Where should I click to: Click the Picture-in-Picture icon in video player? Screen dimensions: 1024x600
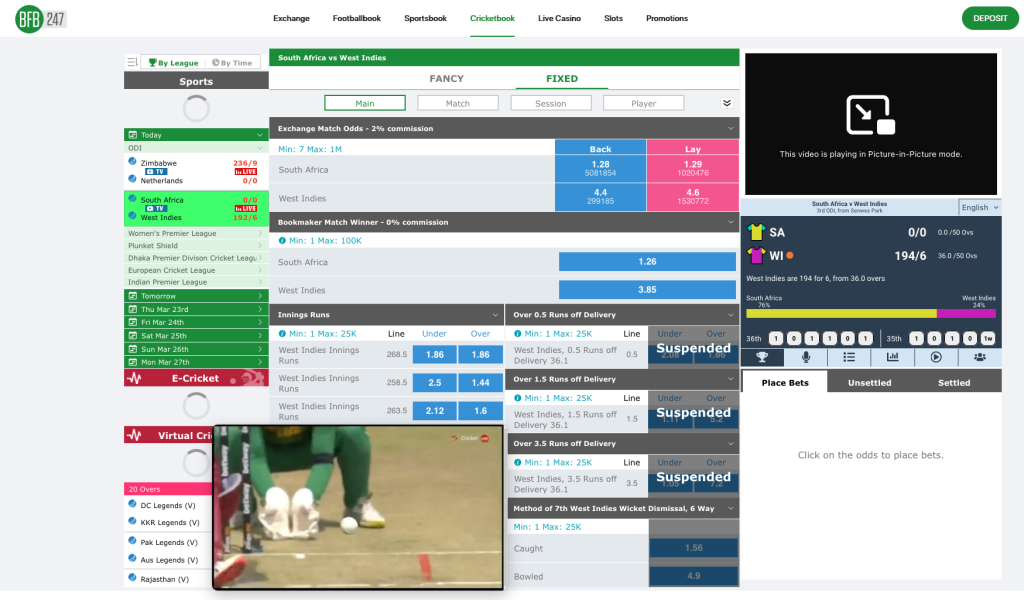tap(871, 115)
